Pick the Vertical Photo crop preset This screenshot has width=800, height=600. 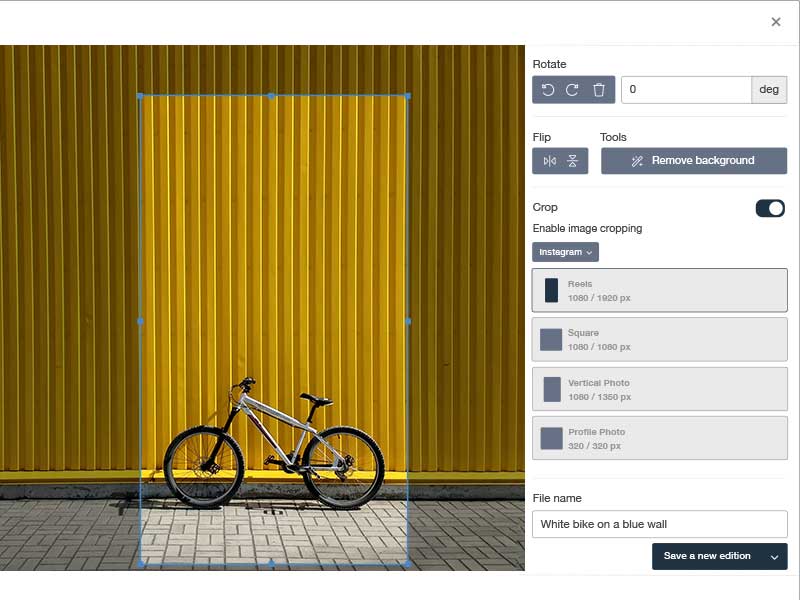(x=660, y=389)
